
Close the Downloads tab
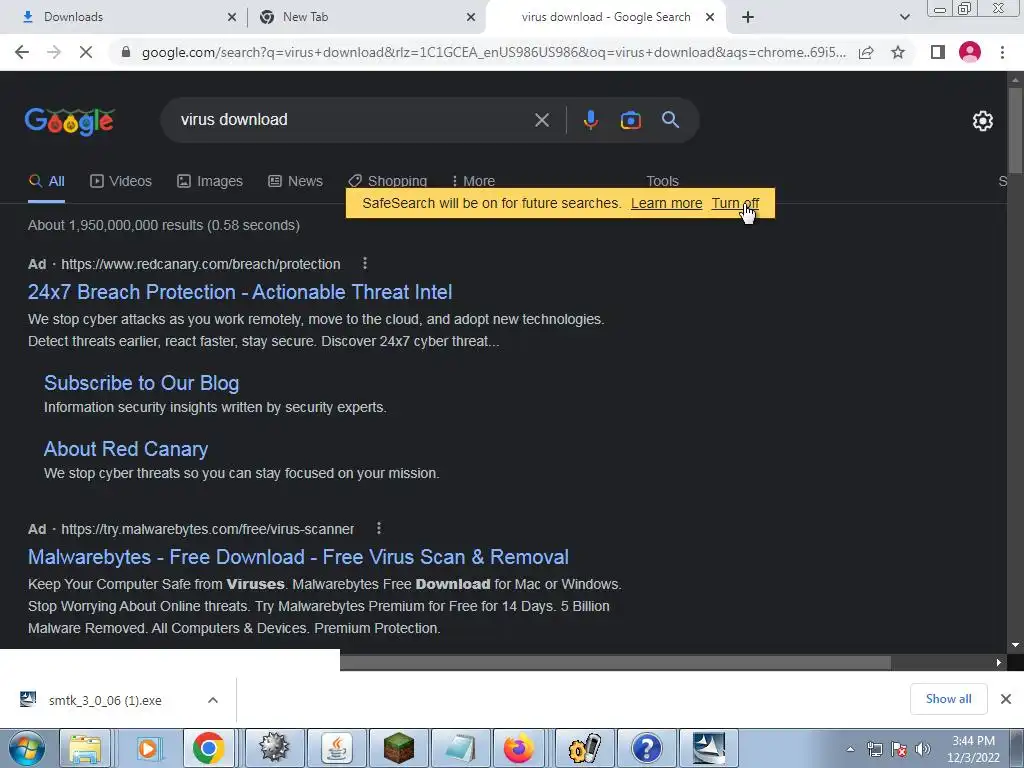click(x=232, y=18)
